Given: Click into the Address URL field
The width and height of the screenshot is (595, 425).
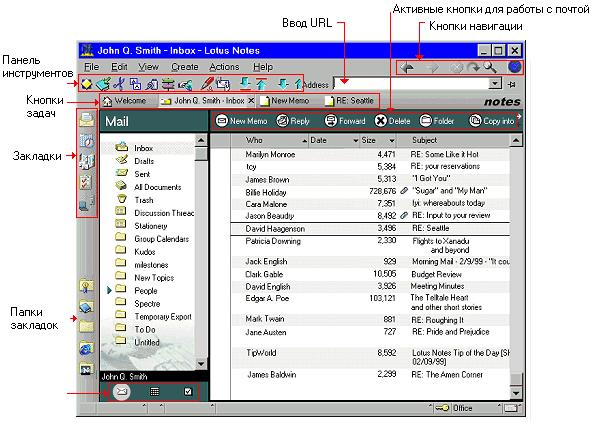Looking at the screenshot, I should click(x=411, y=83).
